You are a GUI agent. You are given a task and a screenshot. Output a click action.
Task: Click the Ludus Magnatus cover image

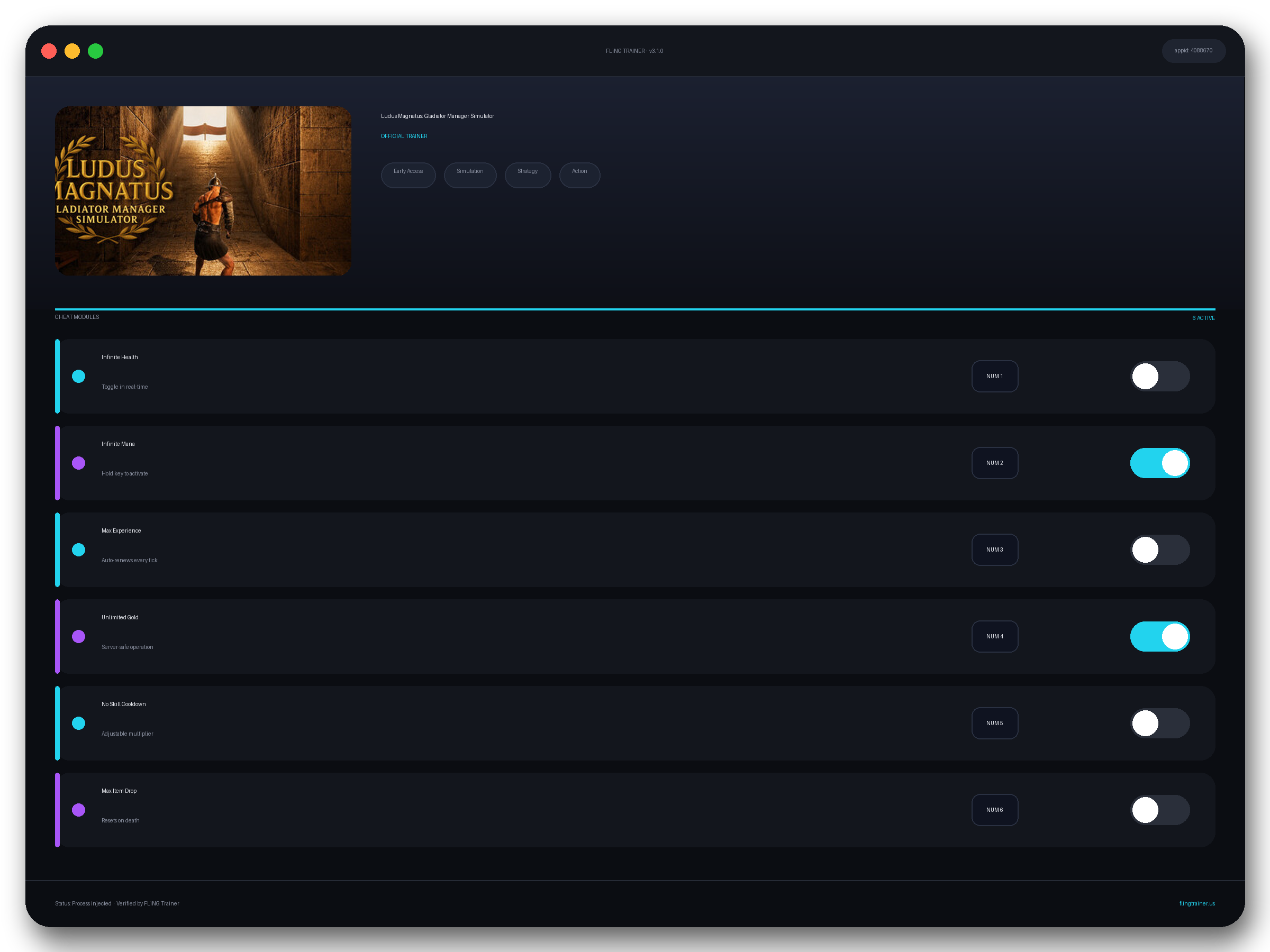point(203,190)
